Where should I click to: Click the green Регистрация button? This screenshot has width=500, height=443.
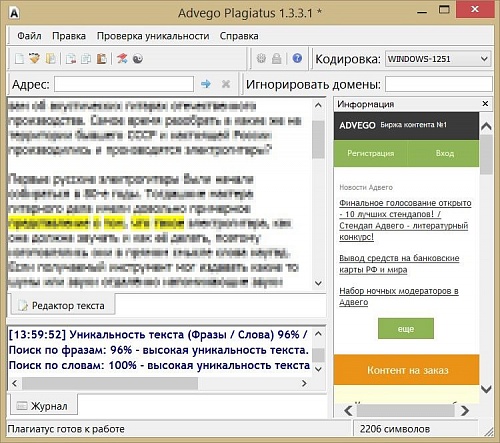(x=371, y=153)
